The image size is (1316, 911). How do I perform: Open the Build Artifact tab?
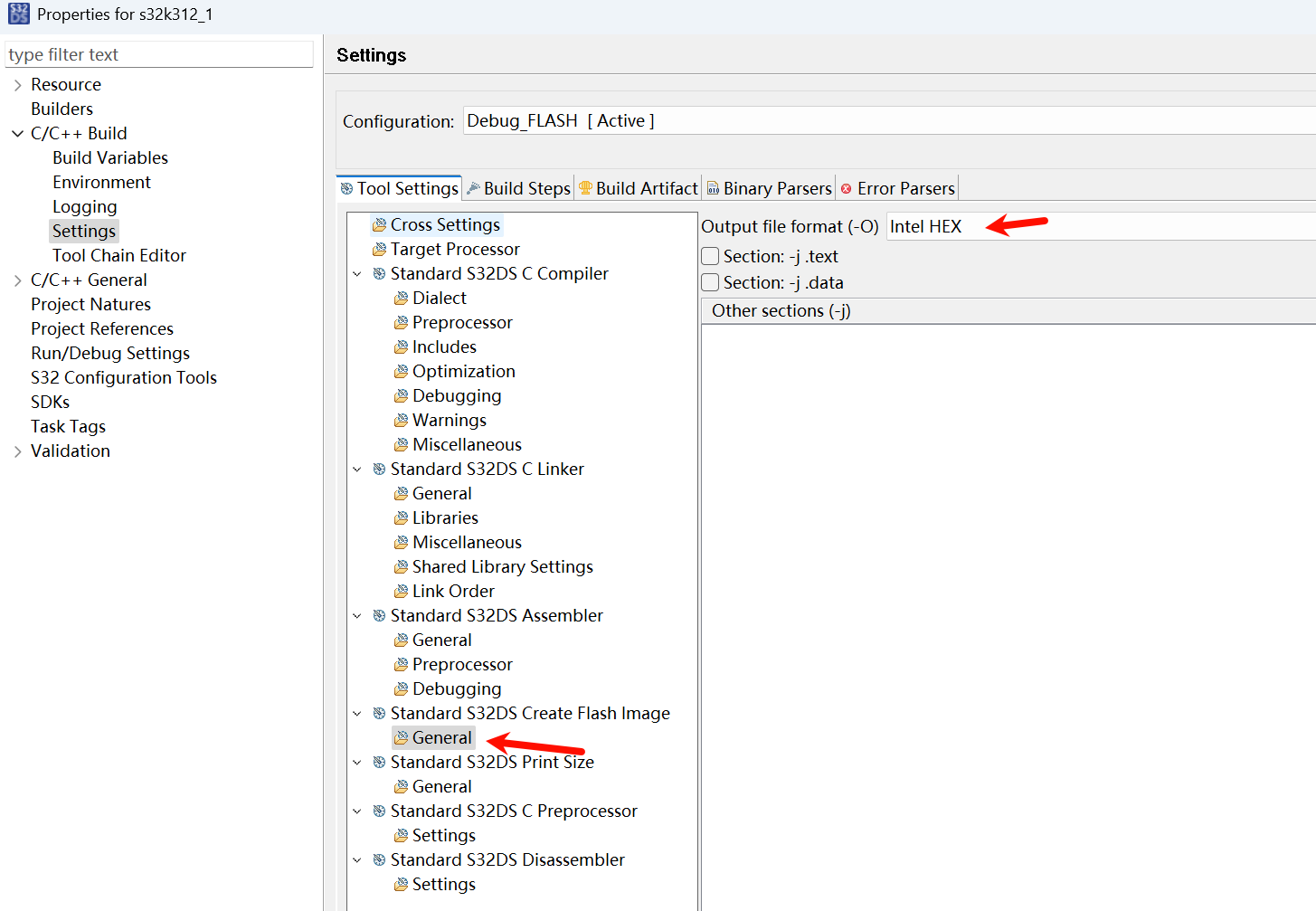[639, 188]
